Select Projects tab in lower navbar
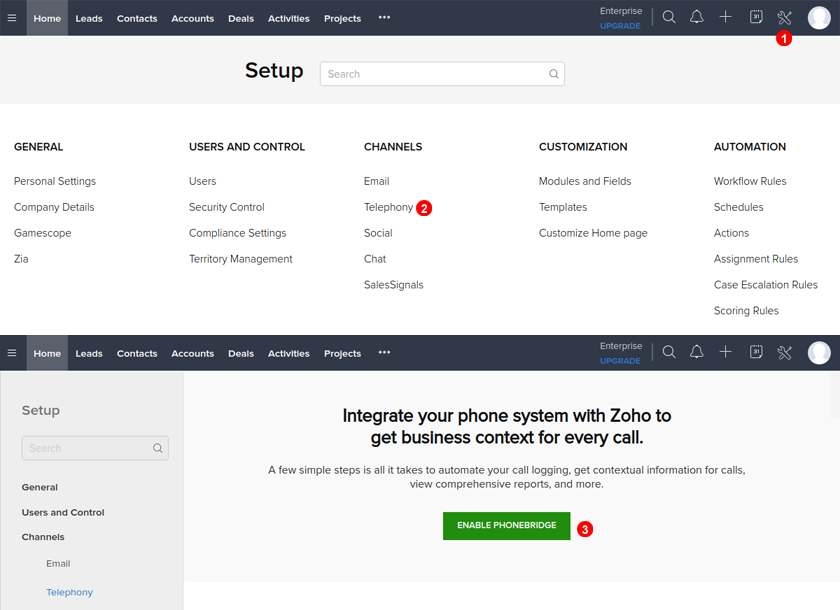The image size is (840, 610). pos(342,353)
